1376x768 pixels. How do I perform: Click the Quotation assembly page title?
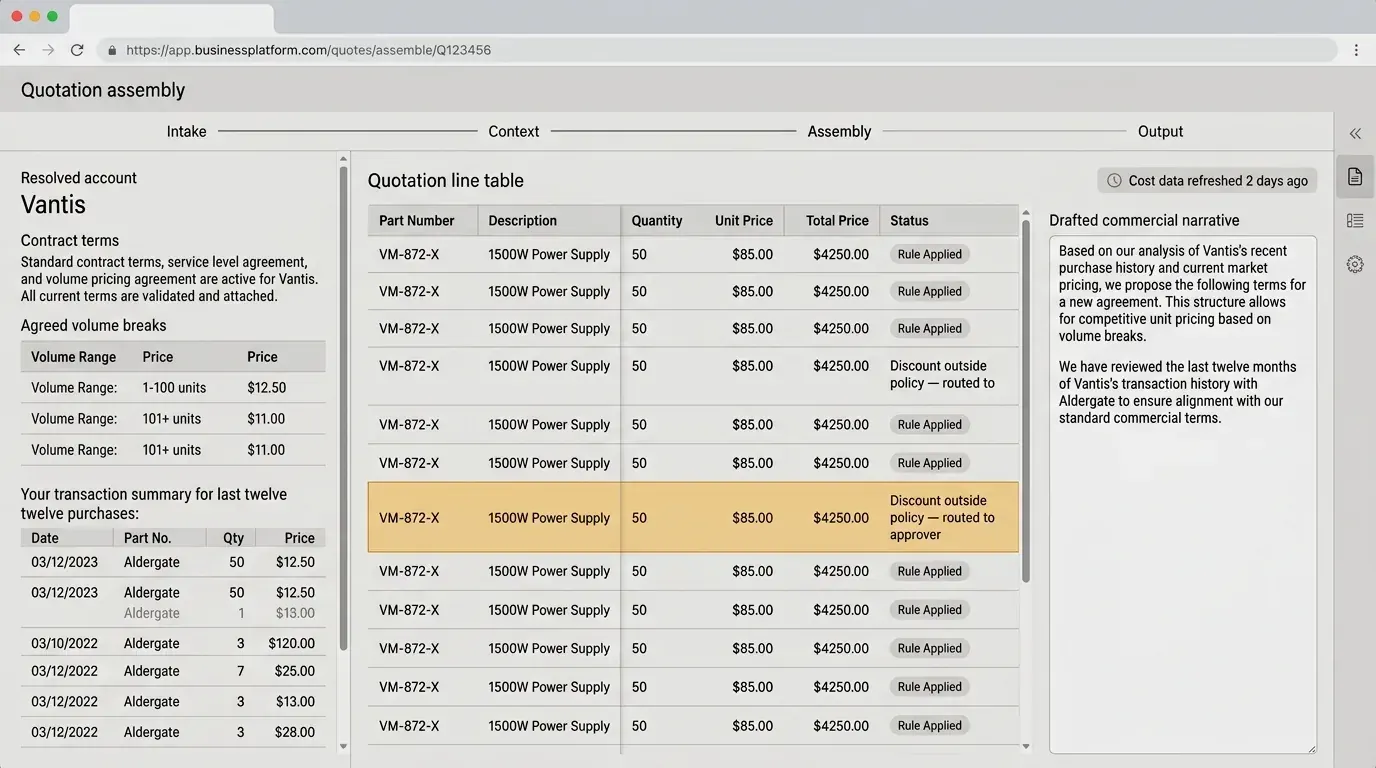[103, 90]
